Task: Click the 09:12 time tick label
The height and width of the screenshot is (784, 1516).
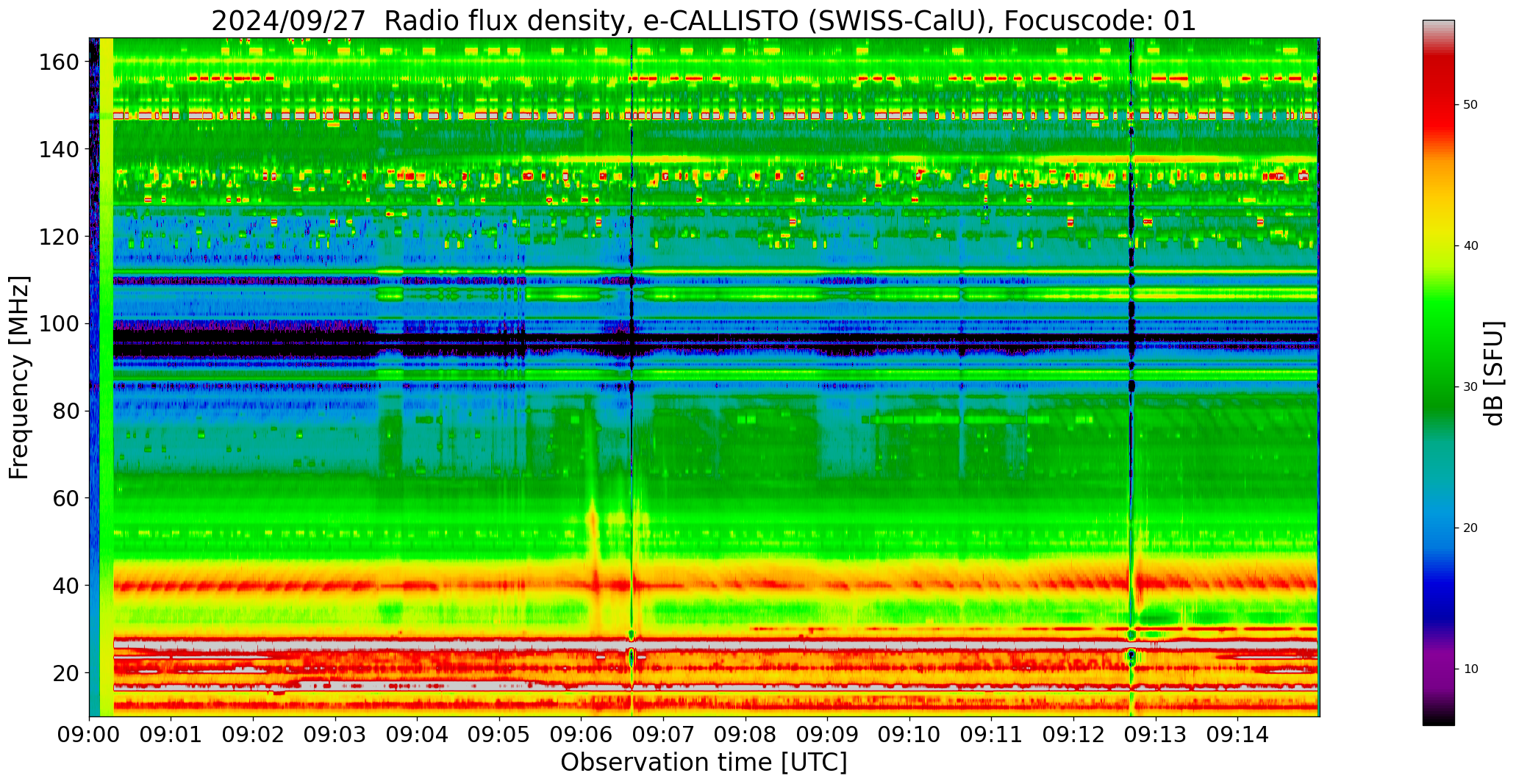Action: click(1073, 733)
